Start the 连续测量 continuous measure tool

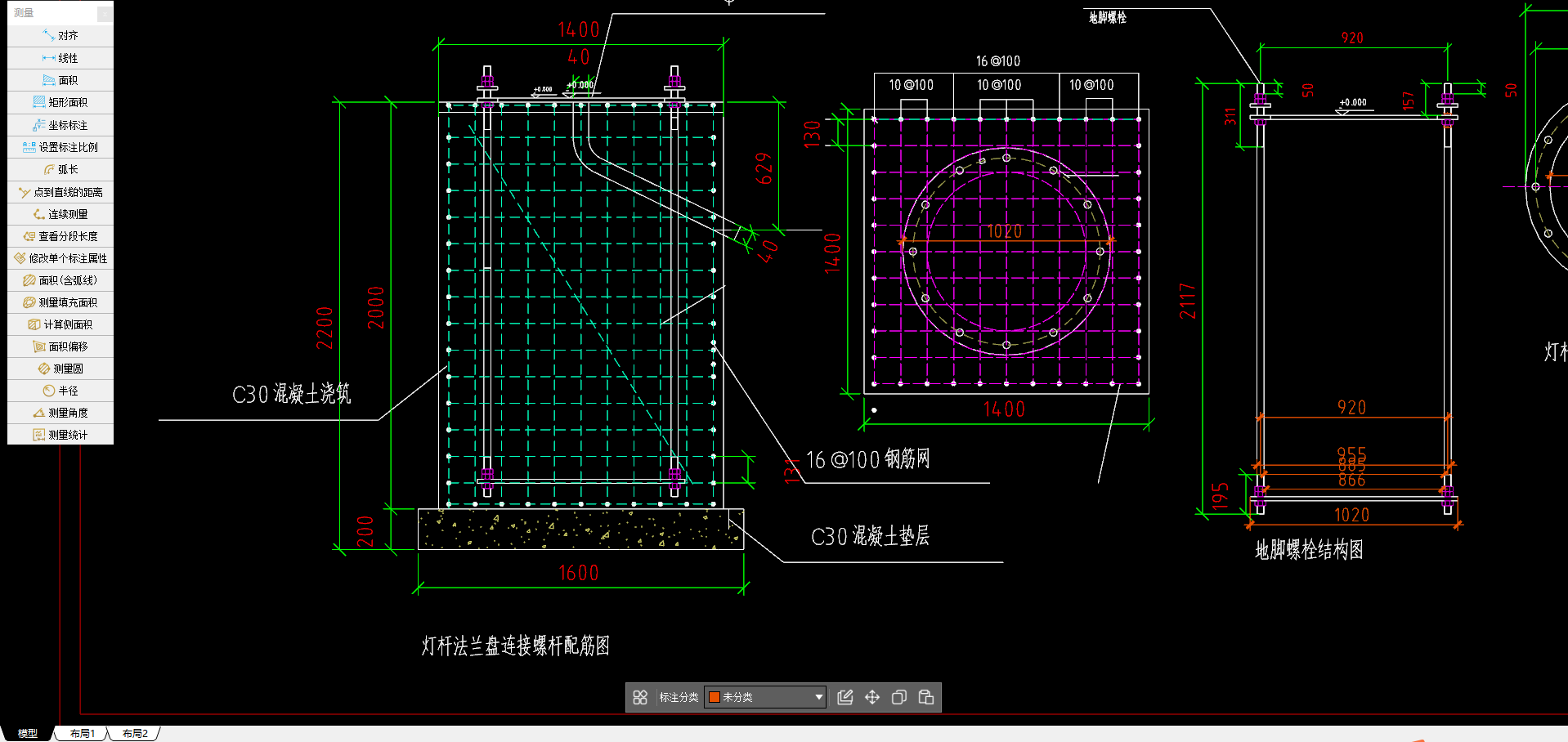click(60, 214)
